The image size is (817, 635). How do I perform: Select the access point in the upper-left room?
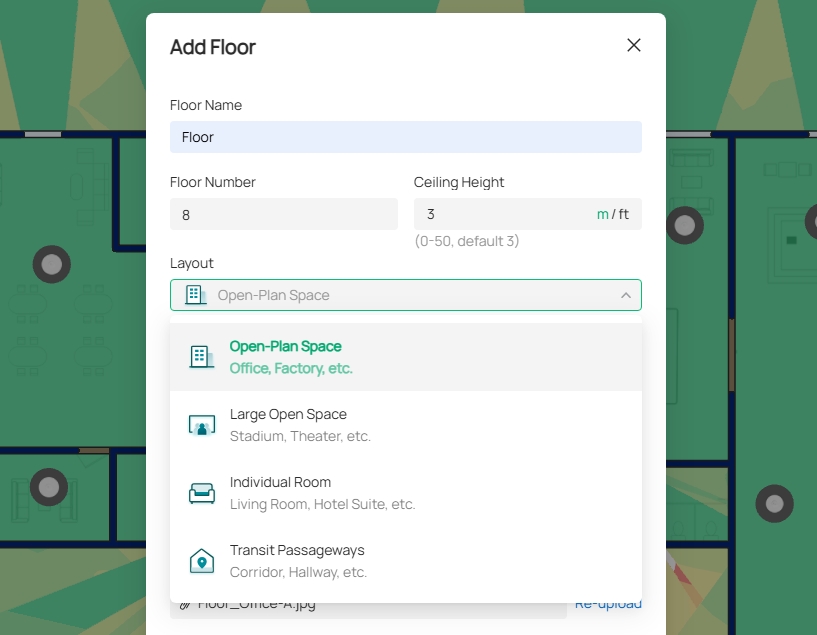coord(52,264)
